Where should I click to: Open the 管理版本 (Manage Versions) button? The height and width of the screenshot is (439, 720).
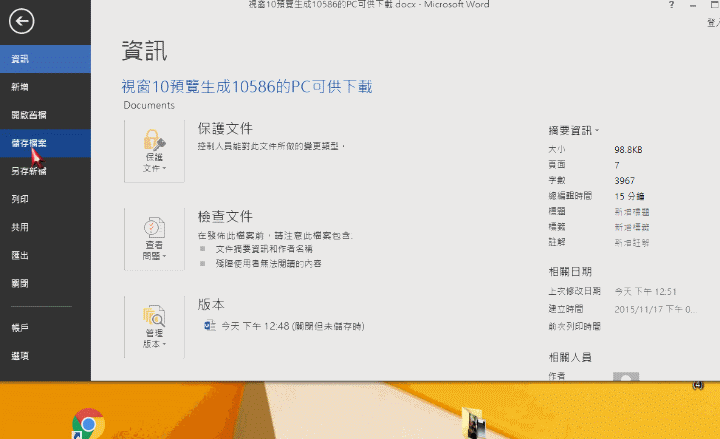pos(154,327)
